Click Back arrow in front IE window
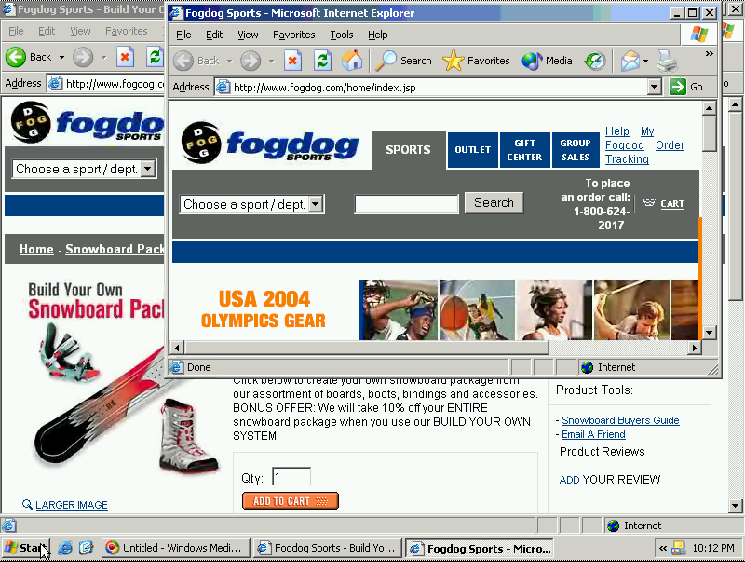Screen dimensions: 745x562 [183, 61]
